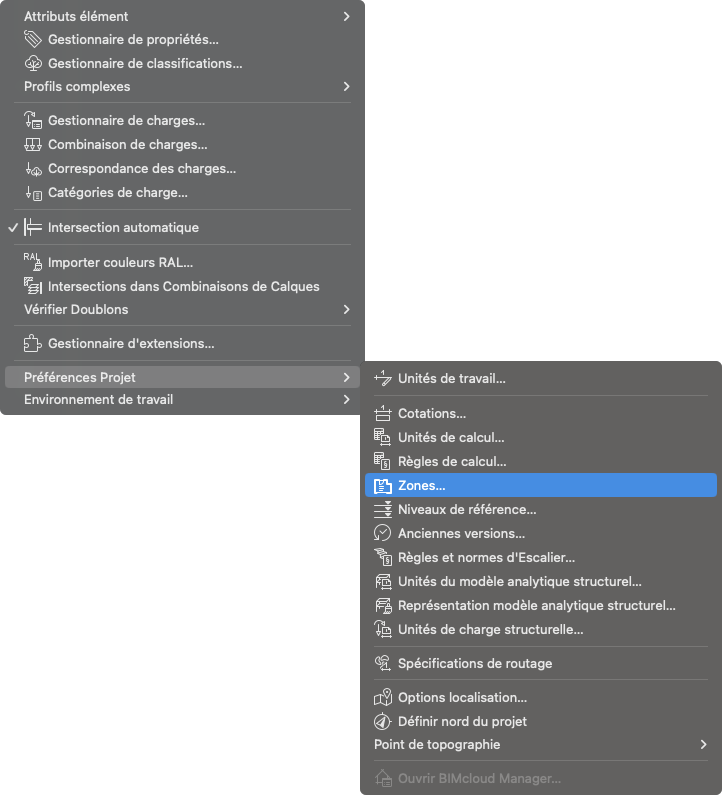Click the Gestionnaire d'extensions puzzle icon
This screenshot has width=722, height=795.
[33, 343]
